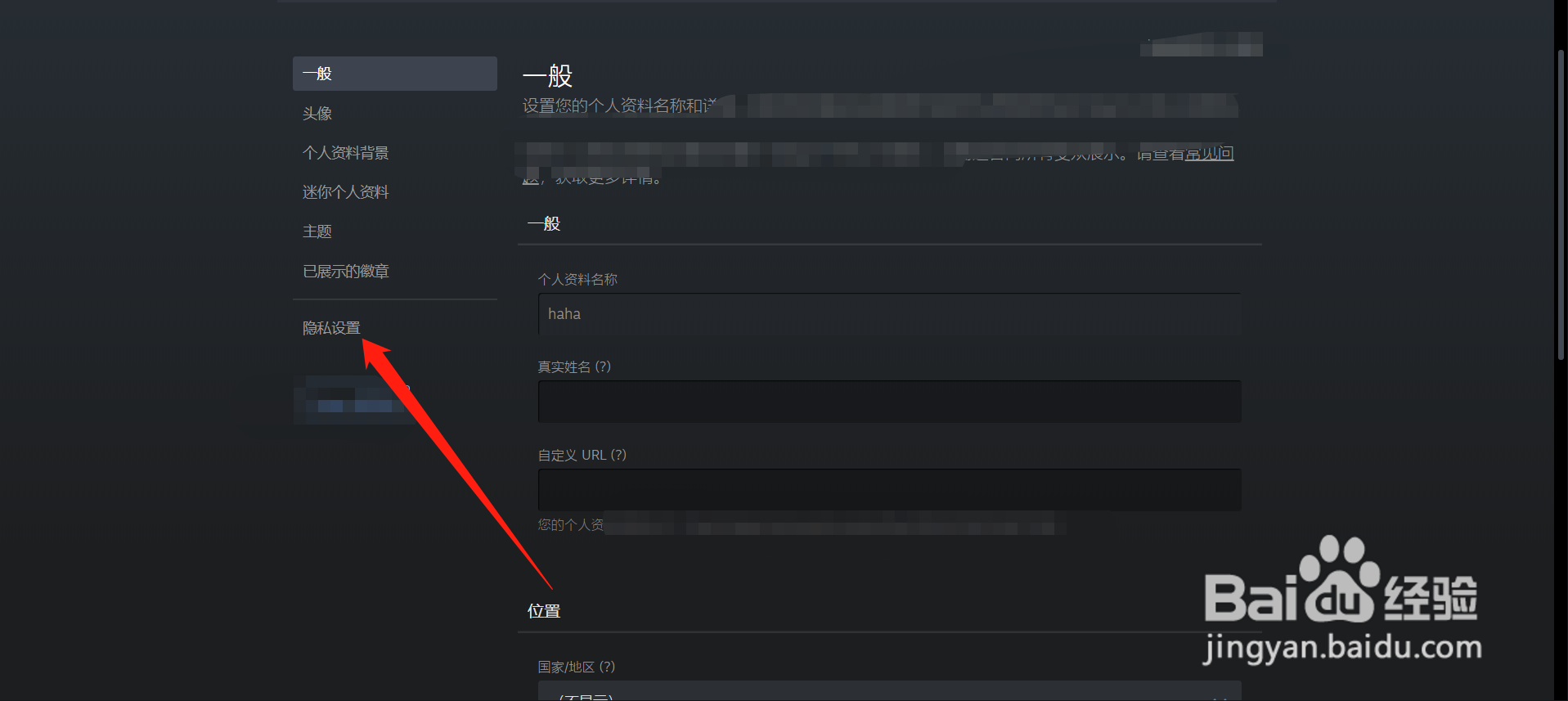Click the 个人资料名称 field containing haha

coord(889,314)
